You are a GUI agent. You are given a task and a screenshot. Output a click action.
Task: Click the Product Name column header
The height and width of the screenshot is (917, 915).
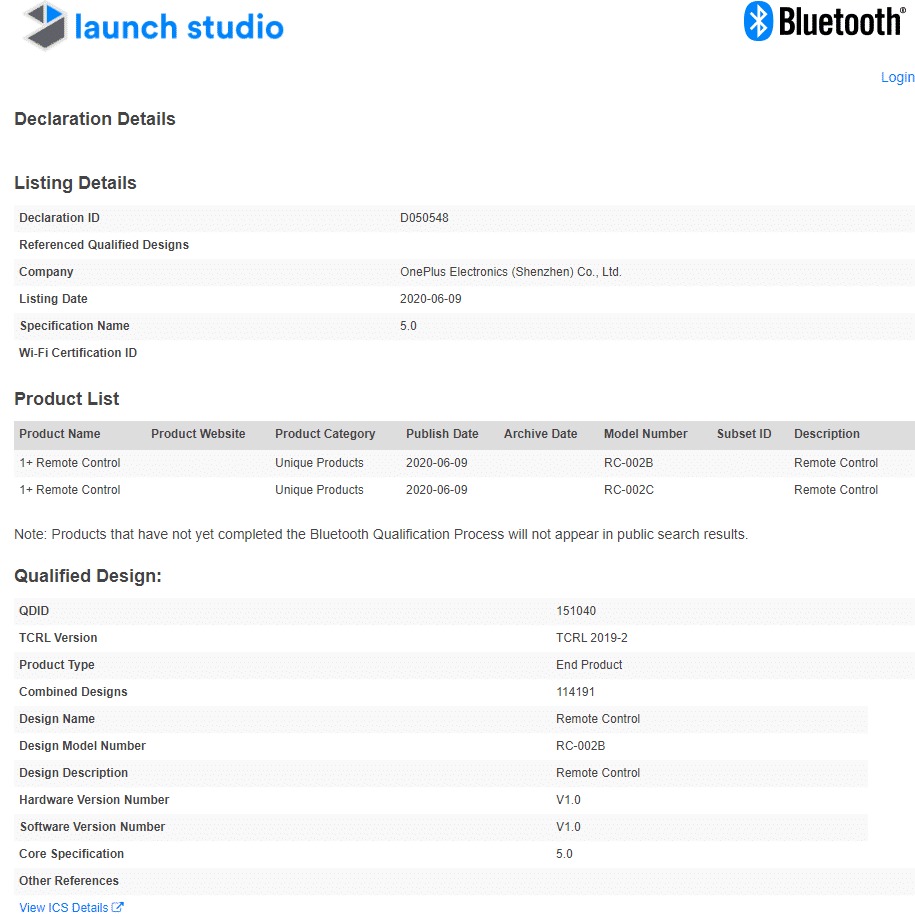(x=60, y=434)
